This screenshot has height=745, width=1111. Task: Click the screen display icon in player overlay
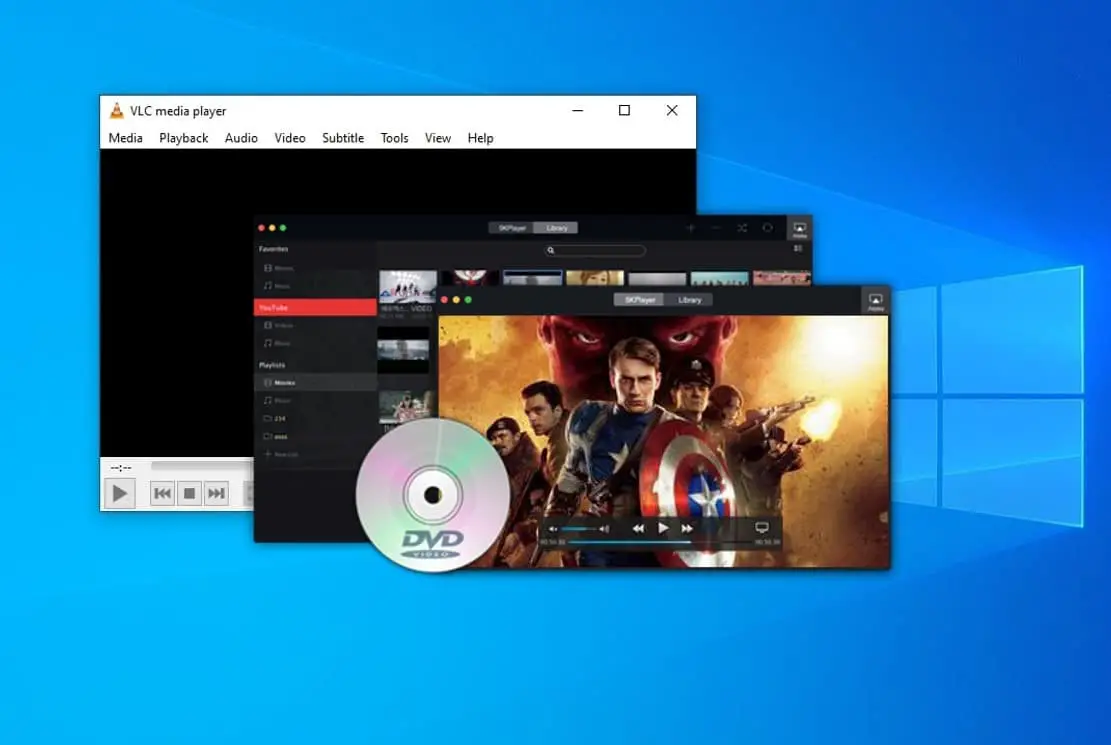(x=762, y=528)
